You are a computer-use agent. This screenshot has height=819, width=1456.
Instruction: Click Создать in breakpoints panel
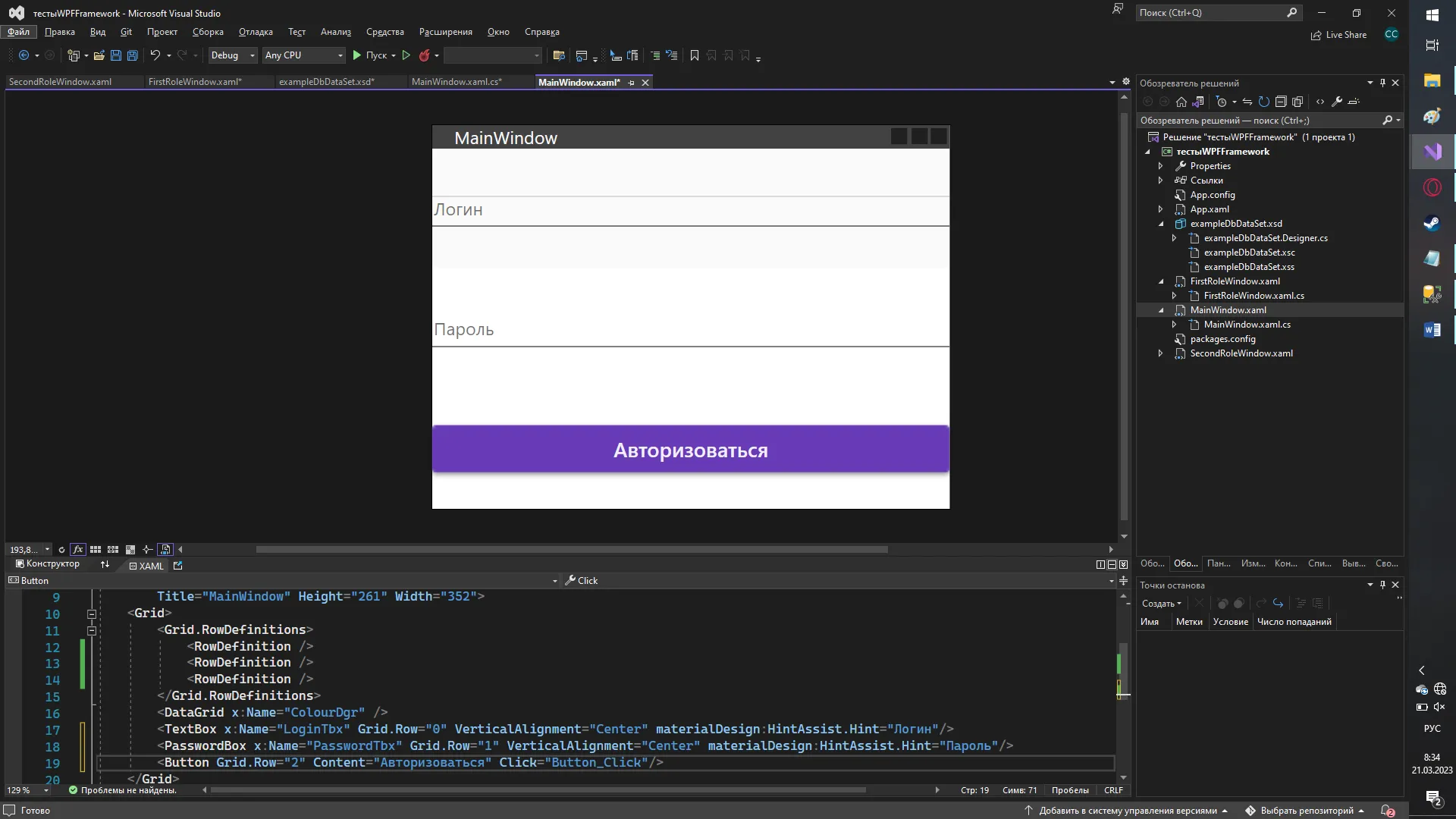(x=1161, y=604)
